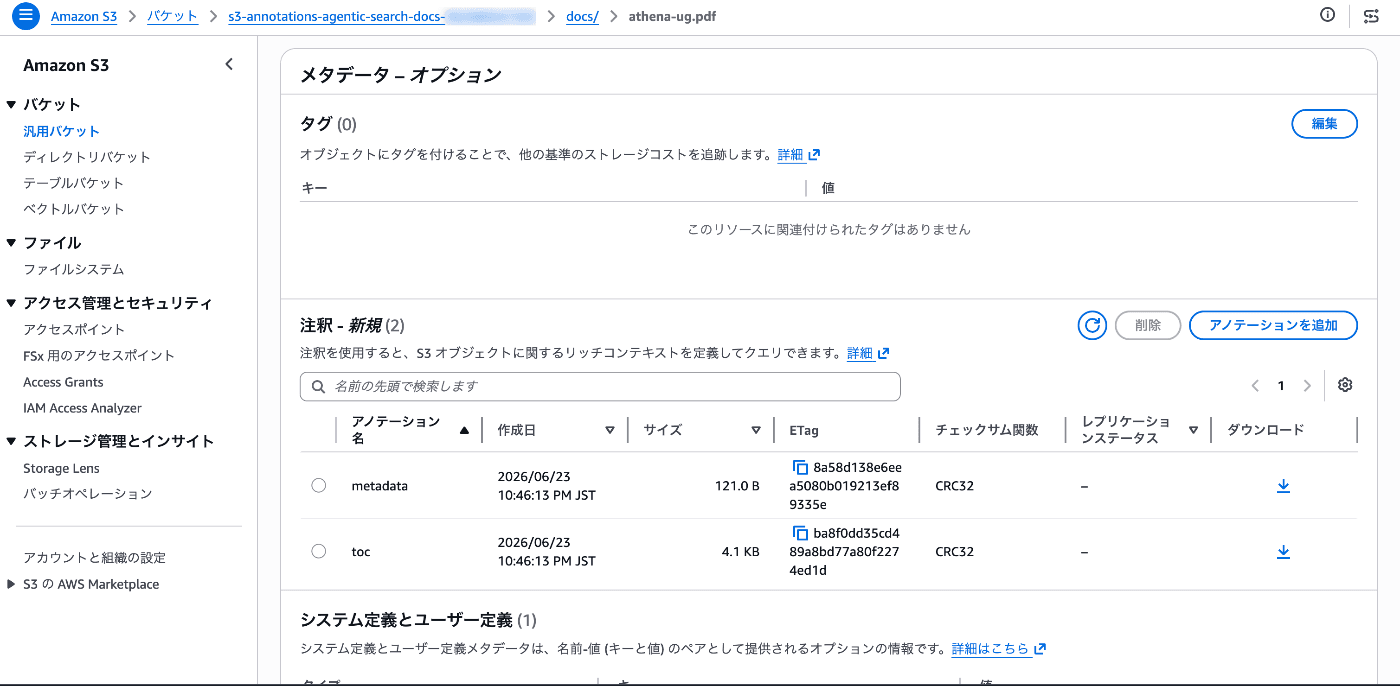1400x686 pixels.
Task: Collapse the ファイル sidebar section
Action: click(12, 242)
